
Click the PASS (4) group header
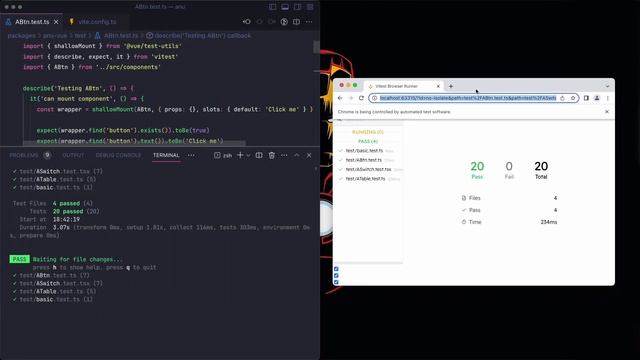[x=368, y=141]
